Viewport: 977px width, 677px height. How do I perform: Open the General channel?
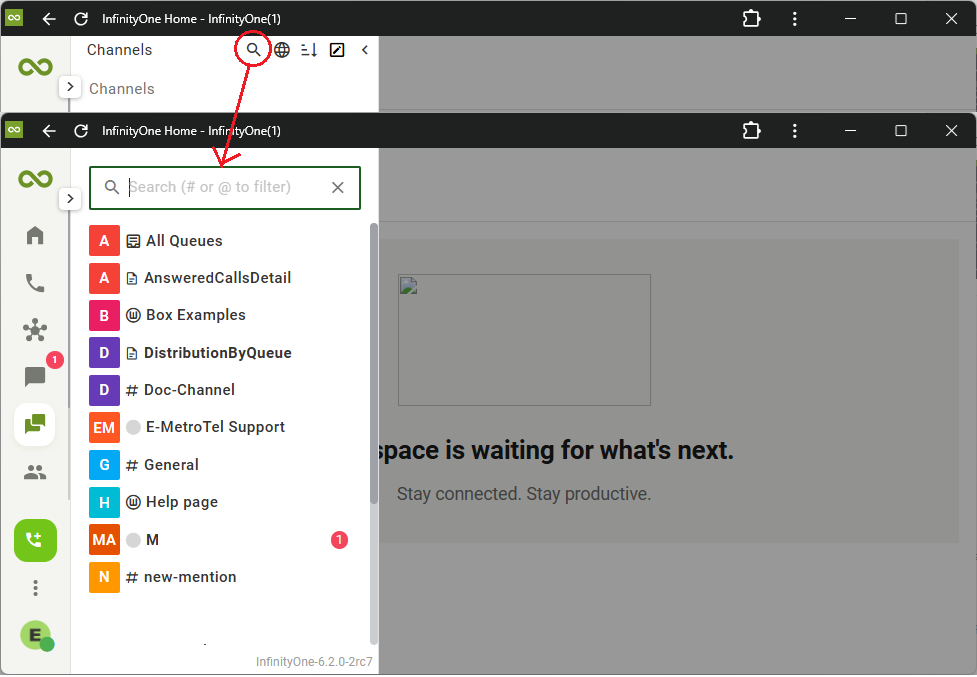(225, 465)
